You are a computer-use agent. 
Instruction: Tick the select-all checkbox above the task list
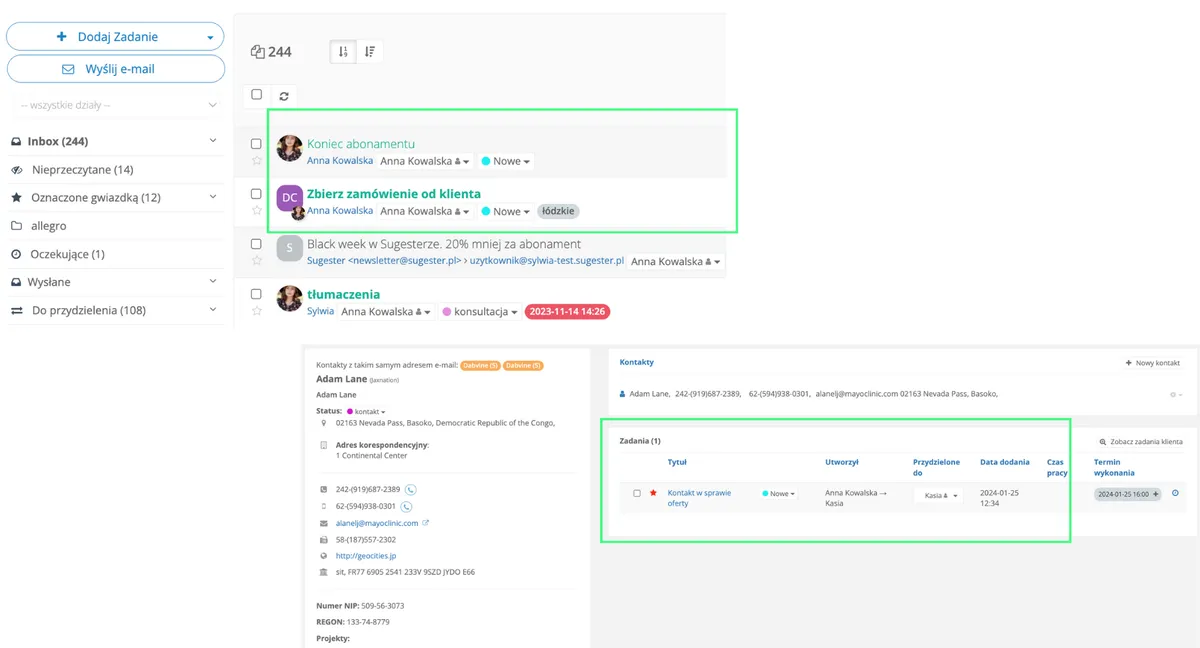click(257, 94)
